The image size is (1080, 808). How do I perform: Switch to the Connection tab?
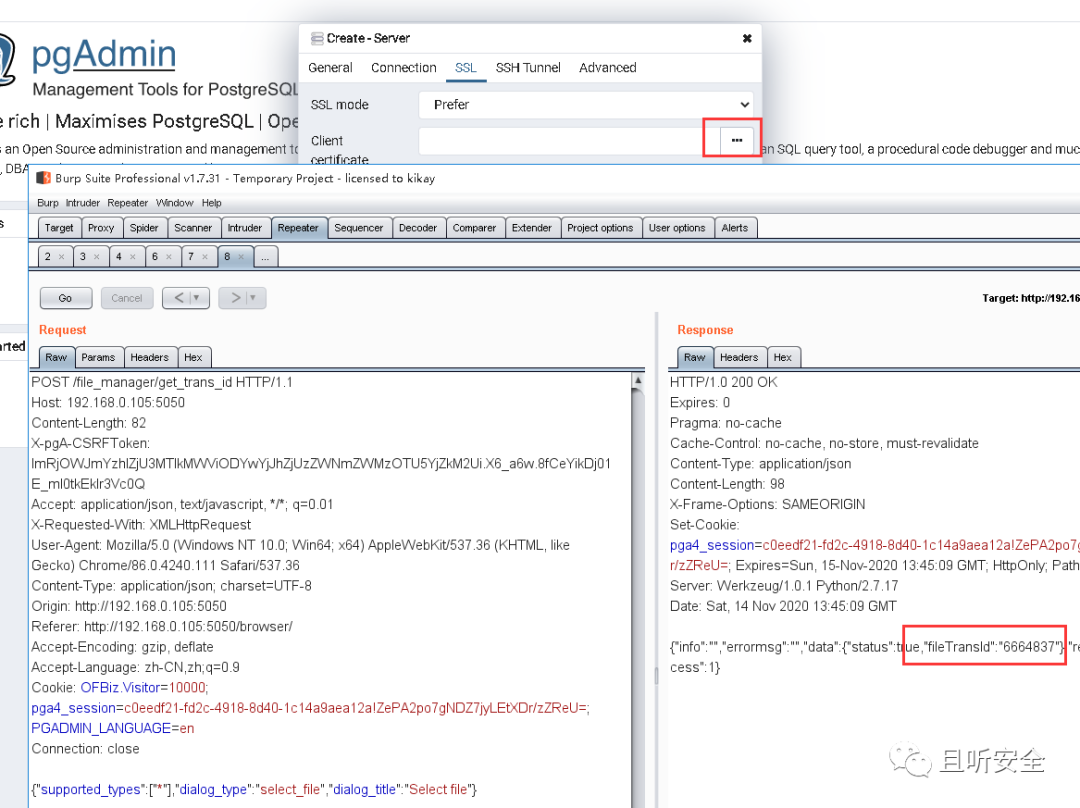click(x=404, y=68)
